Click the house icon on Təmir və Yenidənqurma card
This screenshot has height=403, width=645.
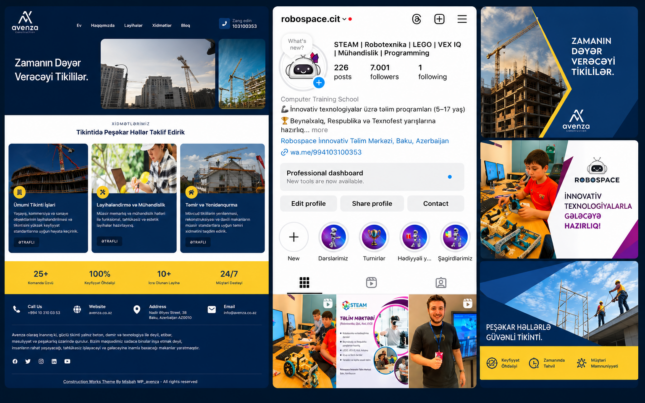point(191,192)
